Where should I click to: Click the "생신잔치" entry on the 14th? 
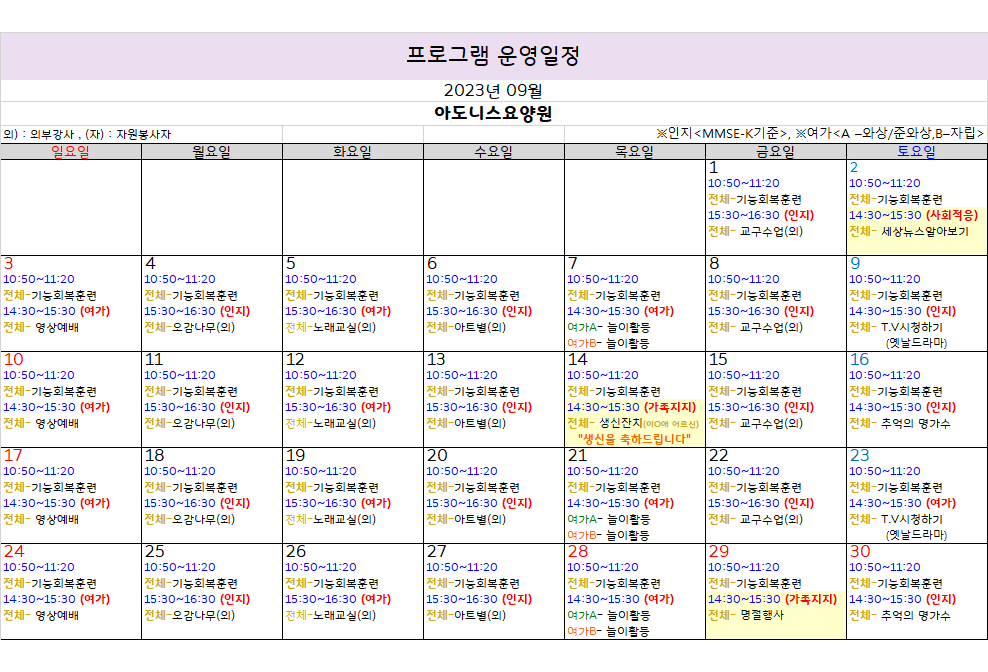coord(621,424)
